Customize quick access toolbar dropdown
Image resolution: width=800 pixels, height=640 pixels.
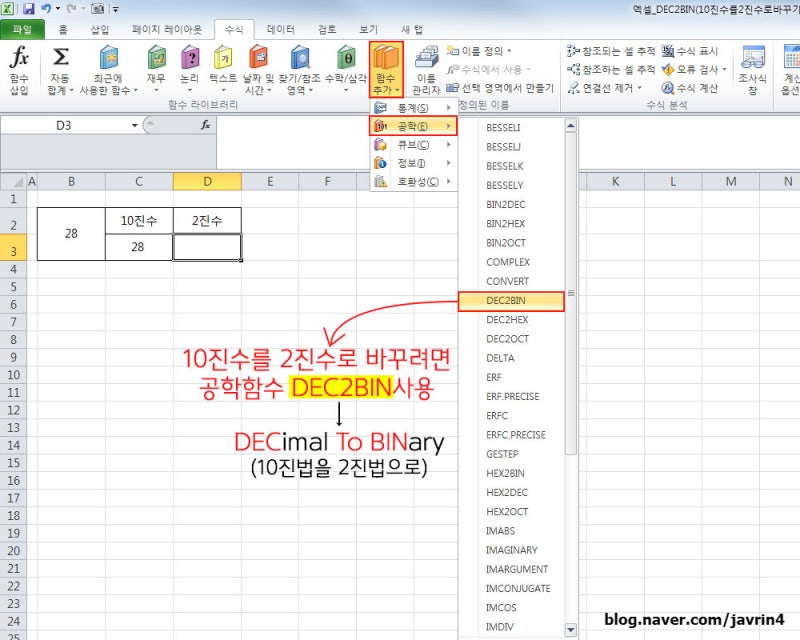pyautogui.click(x=116, y=9)
